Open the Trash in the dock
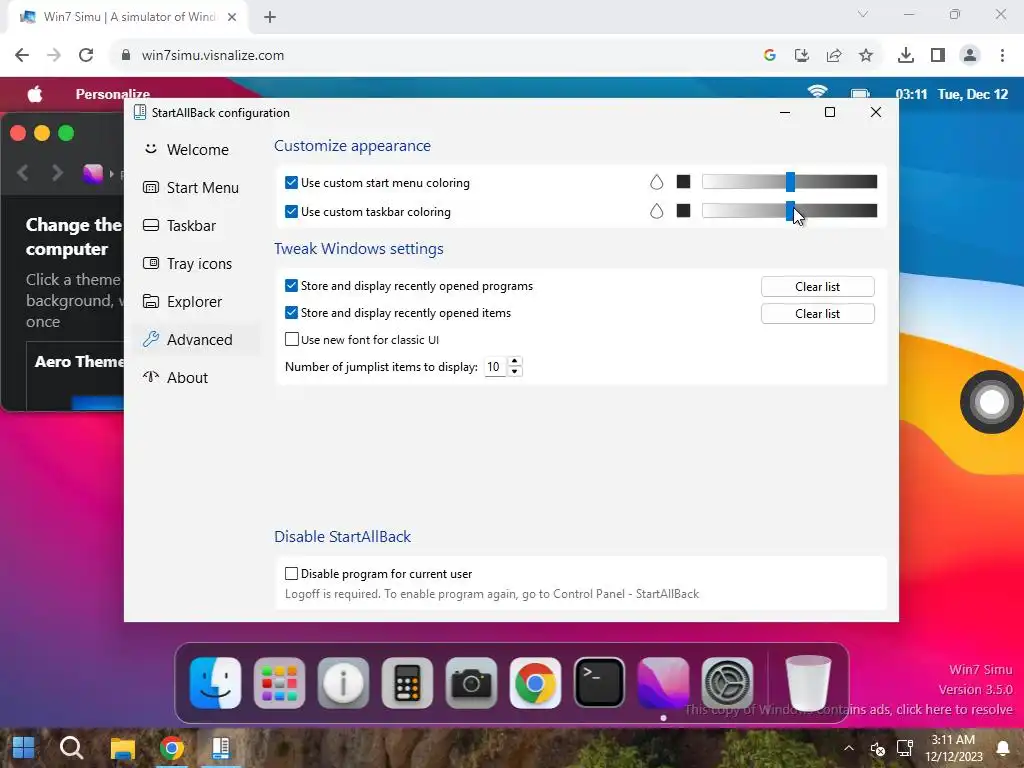 point(808,683)
